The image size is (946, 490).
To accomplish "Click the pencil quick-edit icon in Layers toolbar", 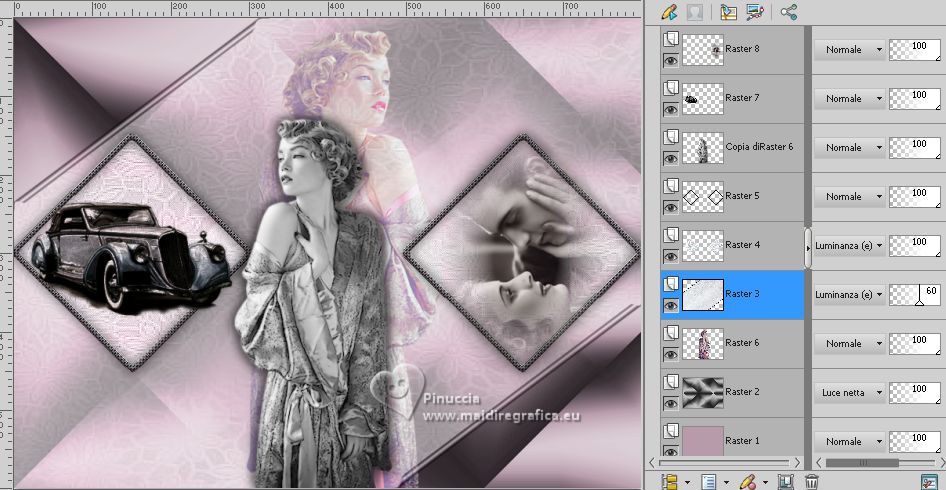I will pyautogui.click(x=669, y=12).
